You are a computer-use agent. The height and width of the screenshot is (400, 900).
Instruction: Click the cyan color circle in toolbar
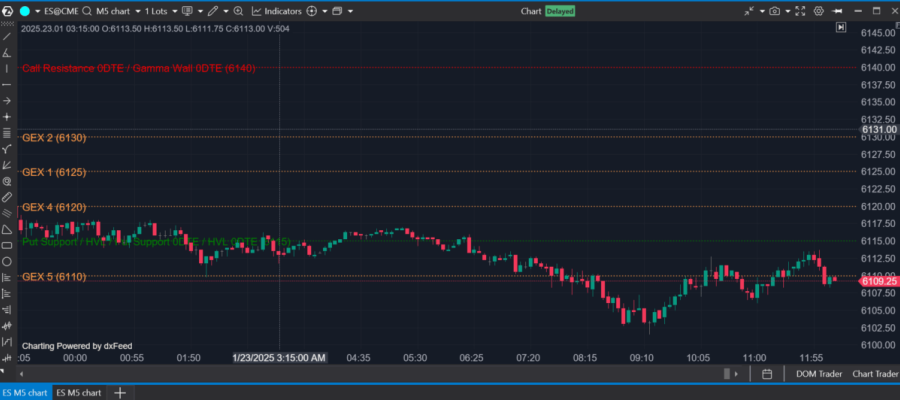pos(25,11)
